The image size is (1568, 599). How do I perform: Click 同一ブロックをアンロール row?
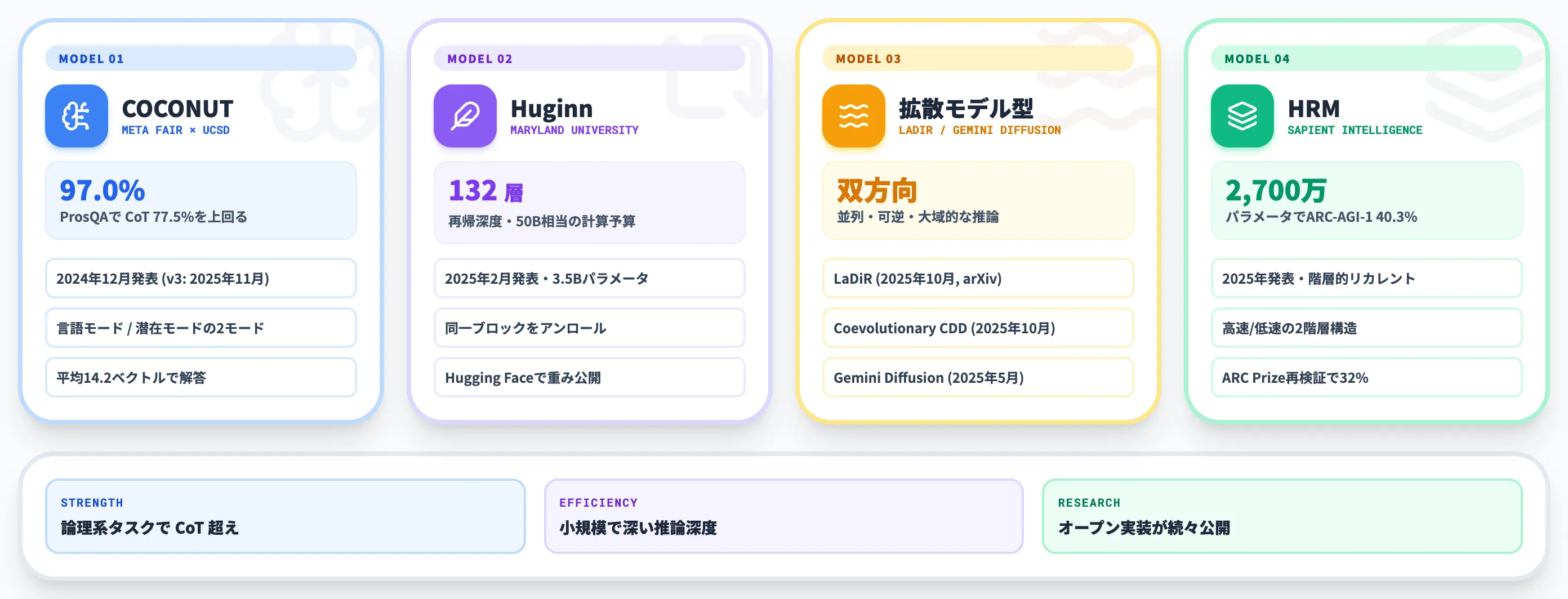pyautogui.click(x=589, y=328)
